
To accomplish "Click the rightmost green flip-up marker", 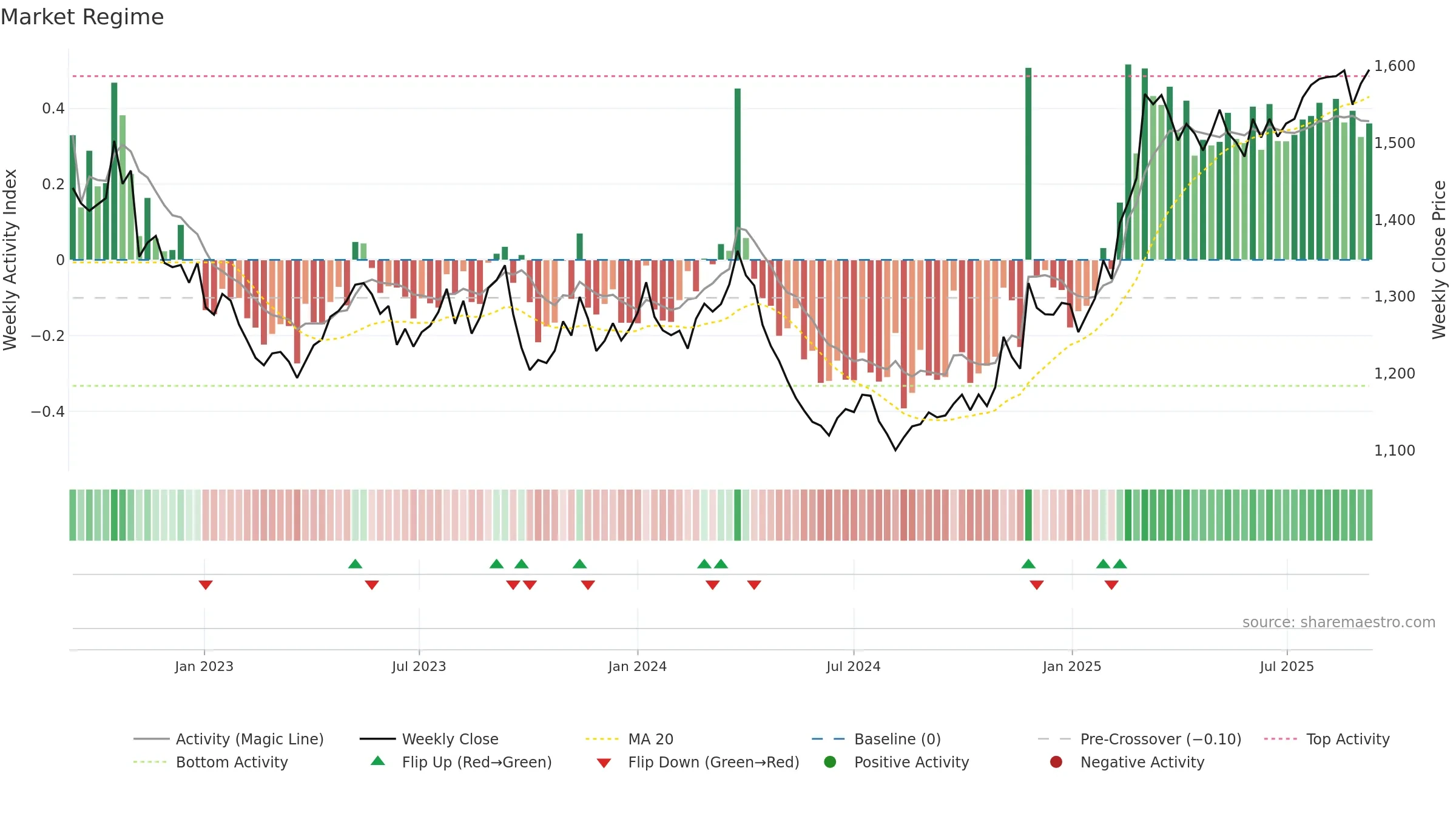I will tap(1120, 564).
